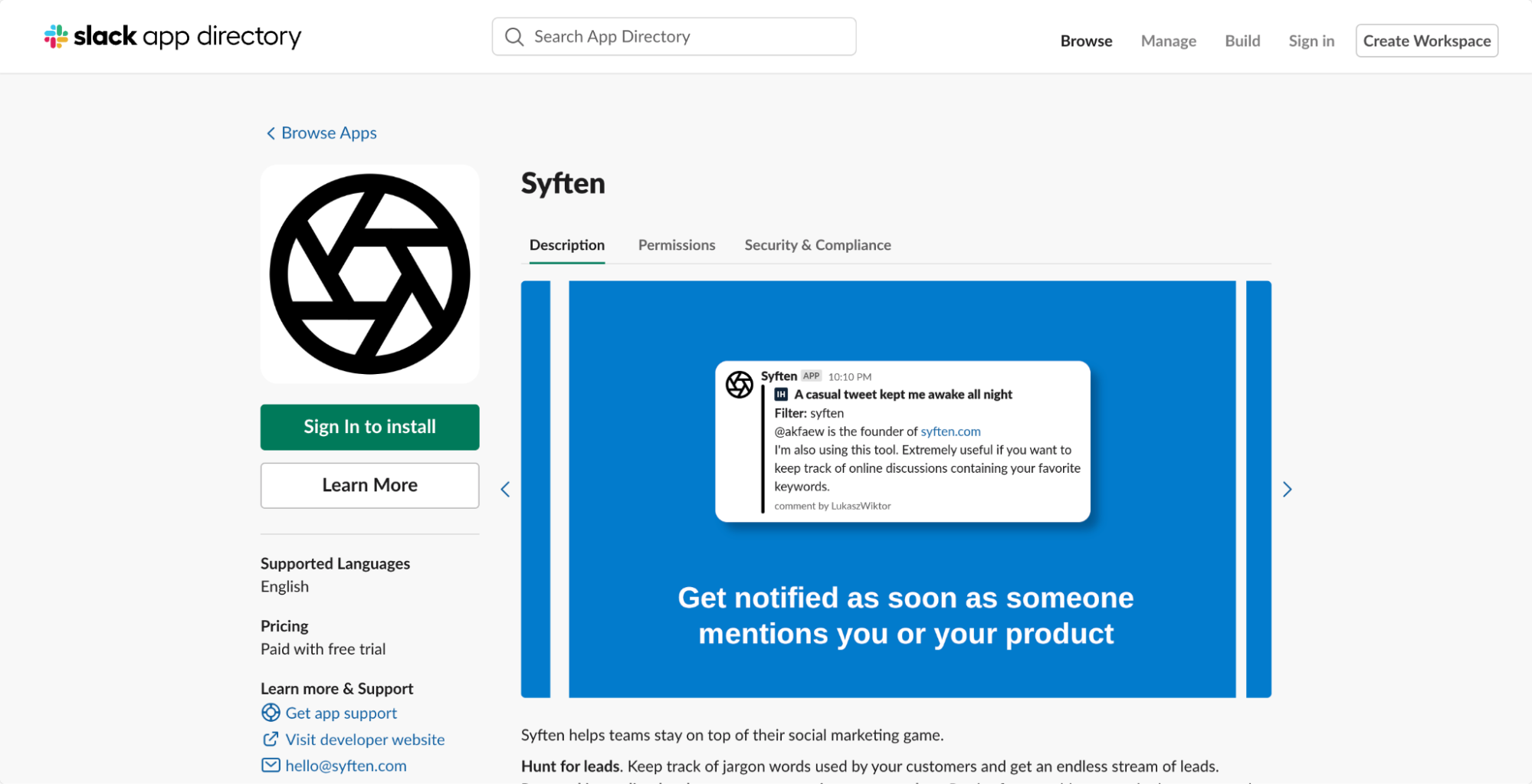
Task: Click the APP badge in the message card
Action: (x=811, y=376)
